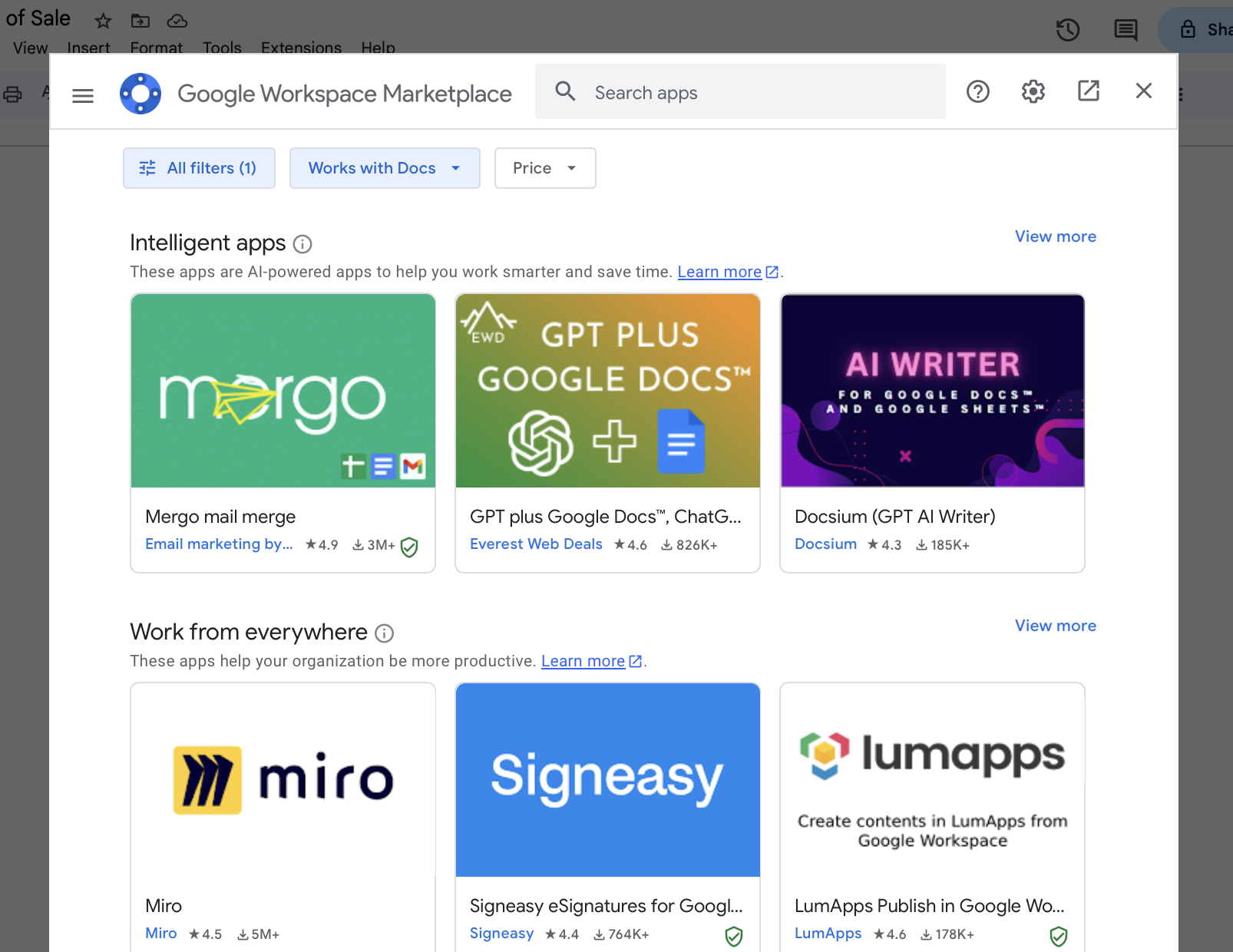Image resolution: width=1233 pixels, height=952 pixels.
Task: Focus the Search apps field
Action: (x=740, y=92)
